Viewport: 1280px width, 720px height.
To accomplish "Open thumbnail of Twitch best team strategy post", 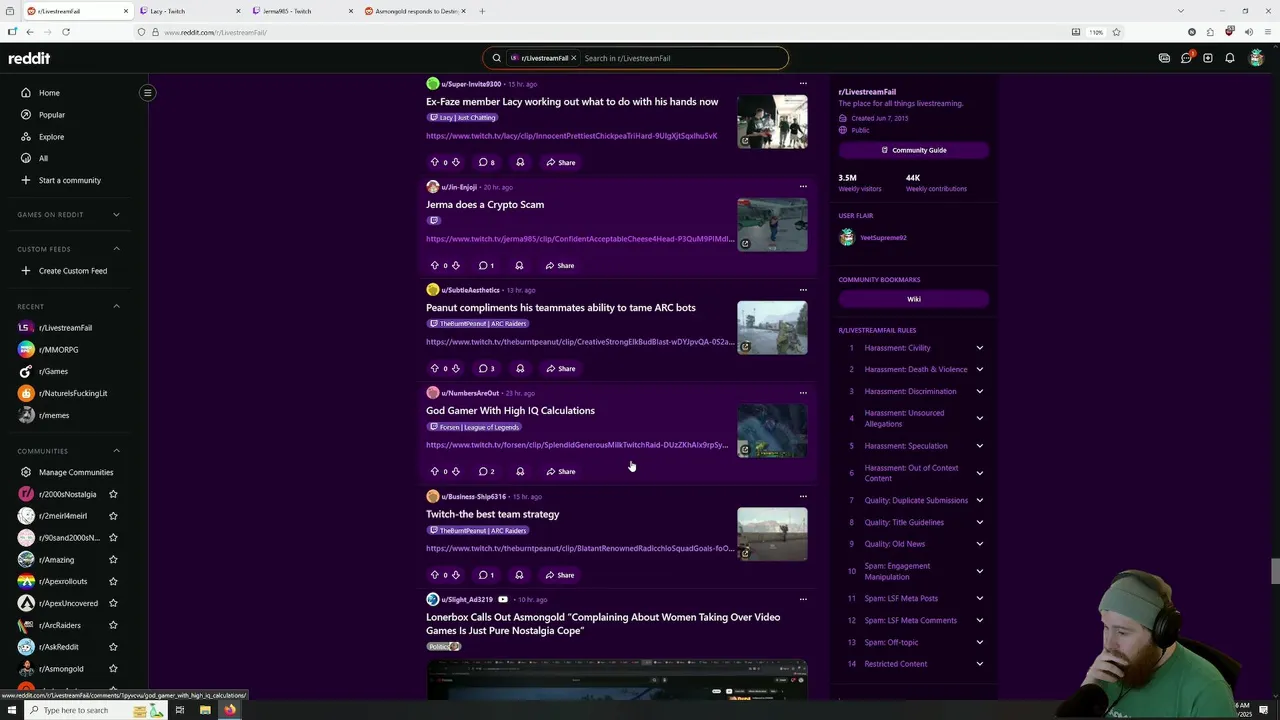I will pyautogui.click(x=772, y=534).
